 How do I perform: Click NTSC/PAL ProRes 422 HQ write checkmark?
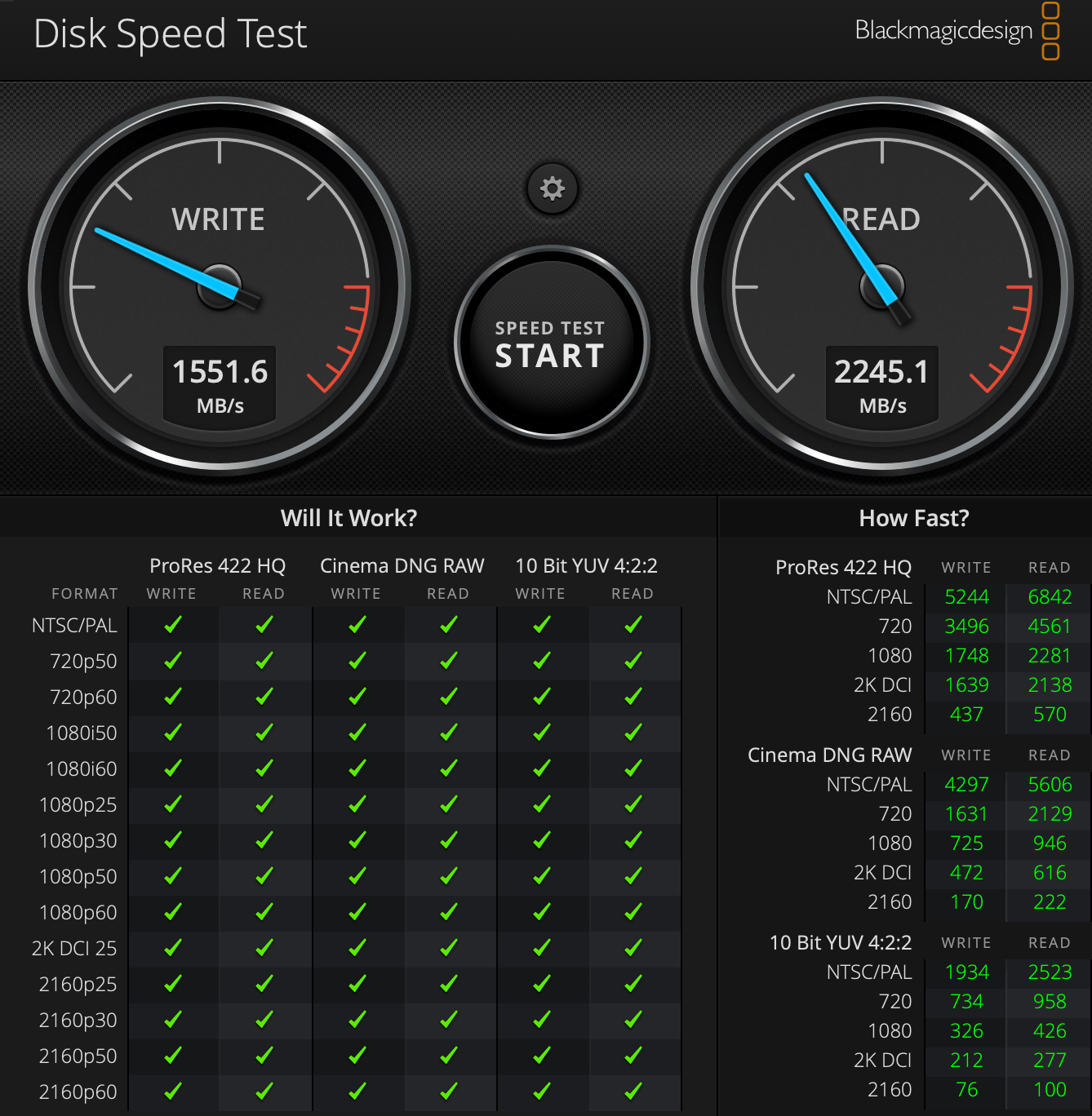172,625
